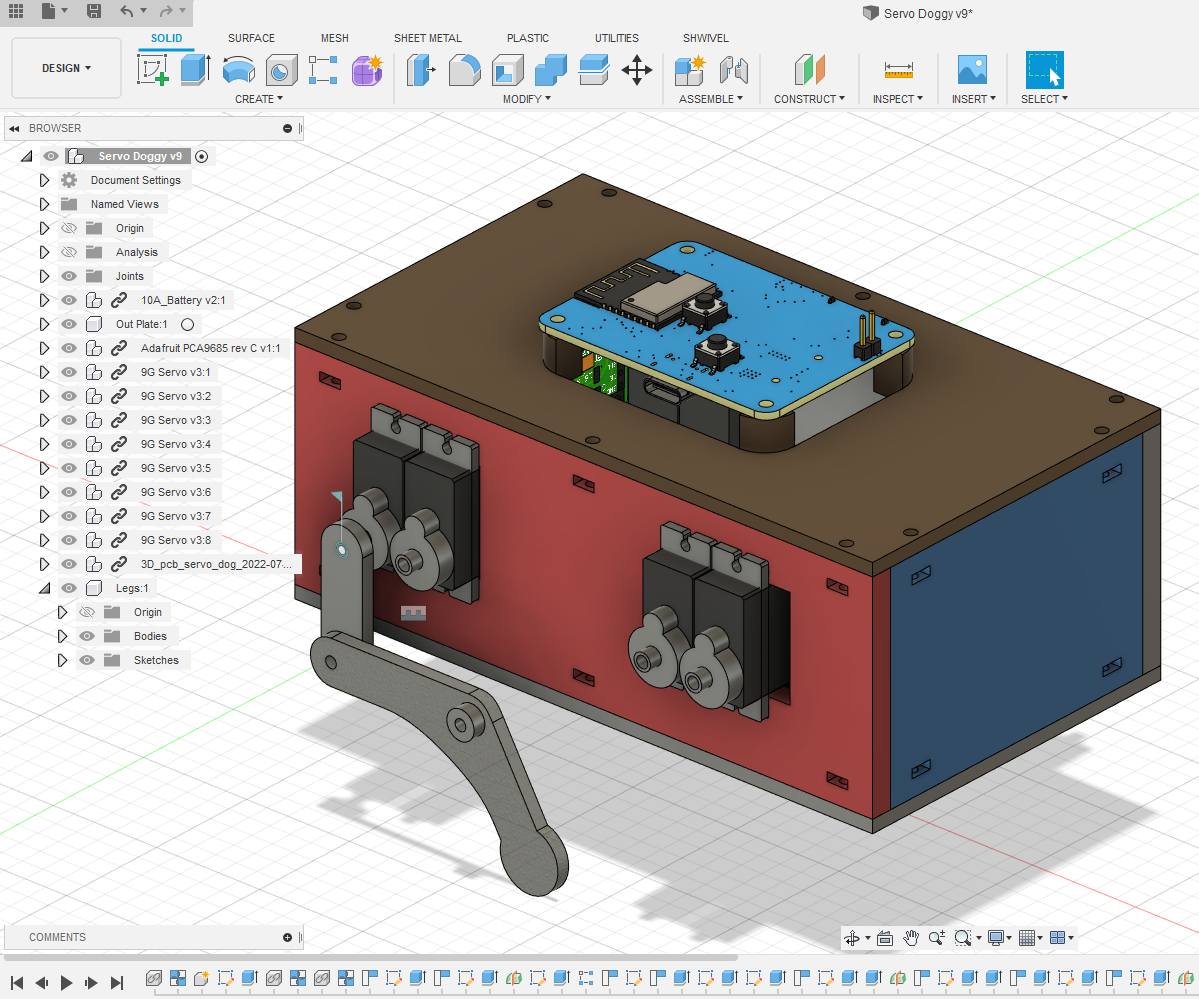1199x999 pixels.
Task: Click the Orbit navigation icon
Action: tap(851, 938)
